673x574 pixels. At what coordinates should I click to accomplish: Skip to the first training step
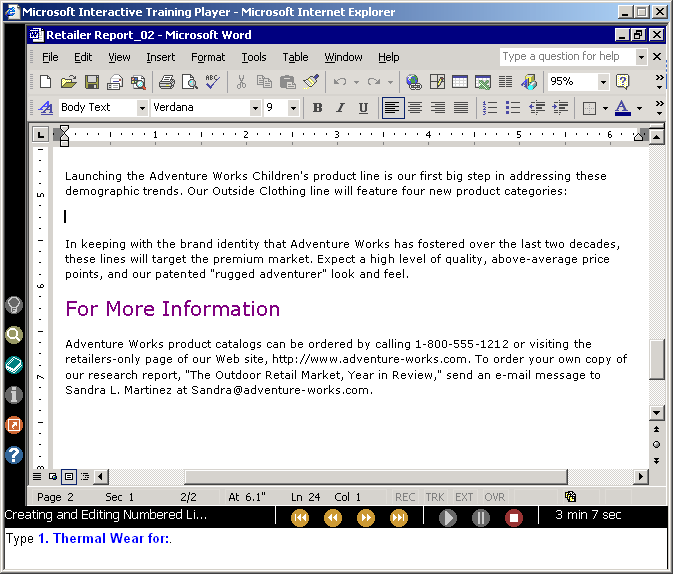pyautogui.click(x=300, y=518)
